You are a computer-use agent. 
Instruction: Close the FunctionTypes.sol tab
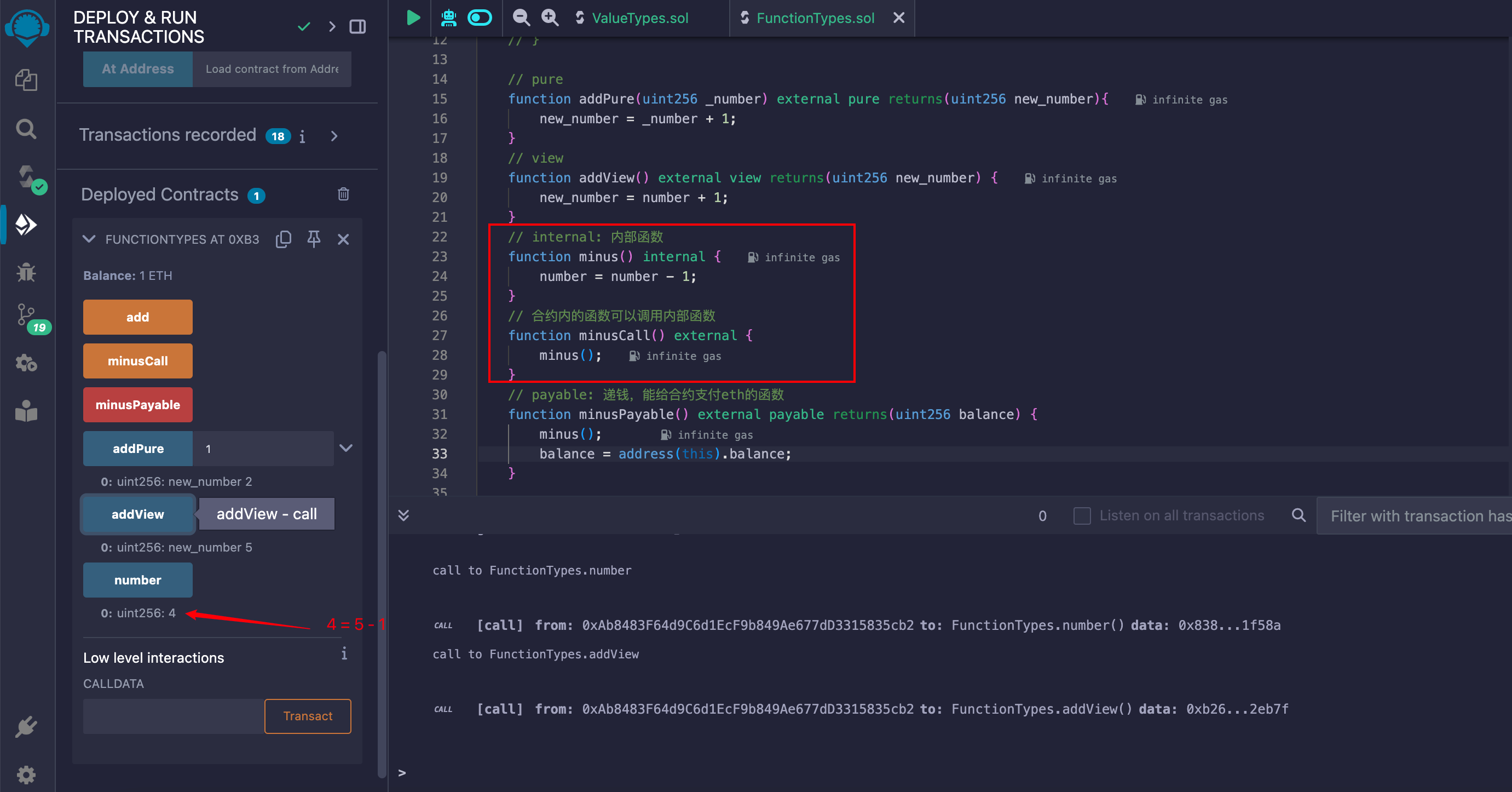(x=898, y=18)
